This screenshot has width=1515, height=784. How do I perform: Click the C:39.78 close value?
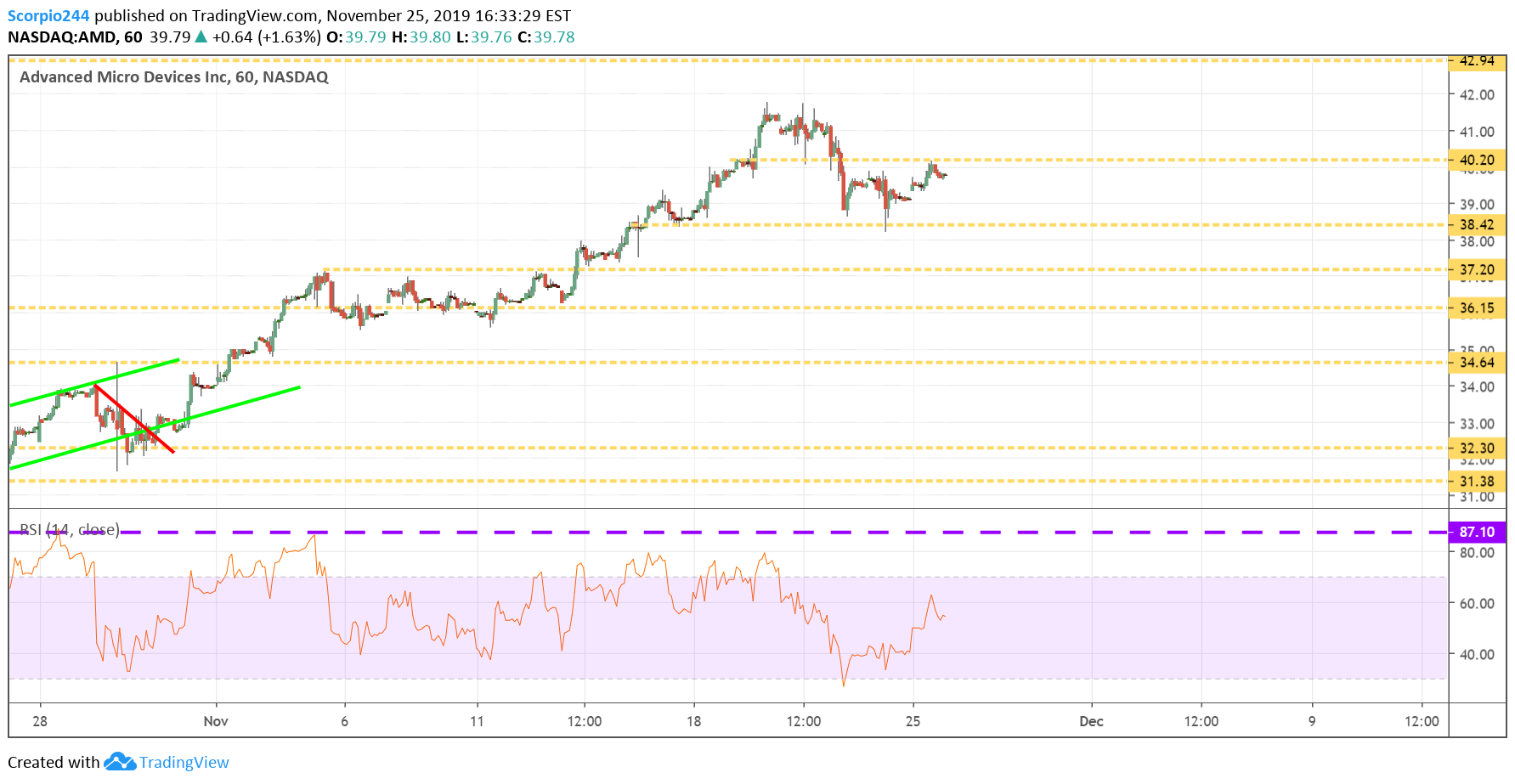[x=546, y=37]
